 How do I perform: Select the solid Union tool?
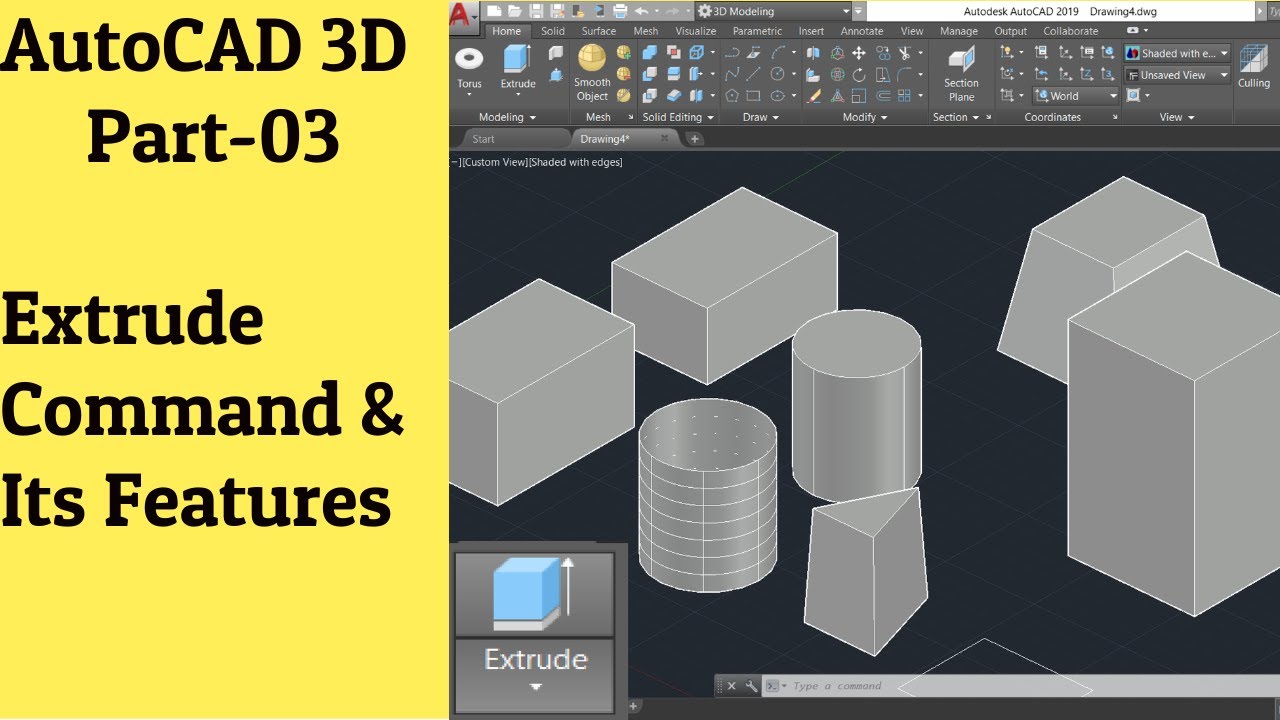[649, 52]
